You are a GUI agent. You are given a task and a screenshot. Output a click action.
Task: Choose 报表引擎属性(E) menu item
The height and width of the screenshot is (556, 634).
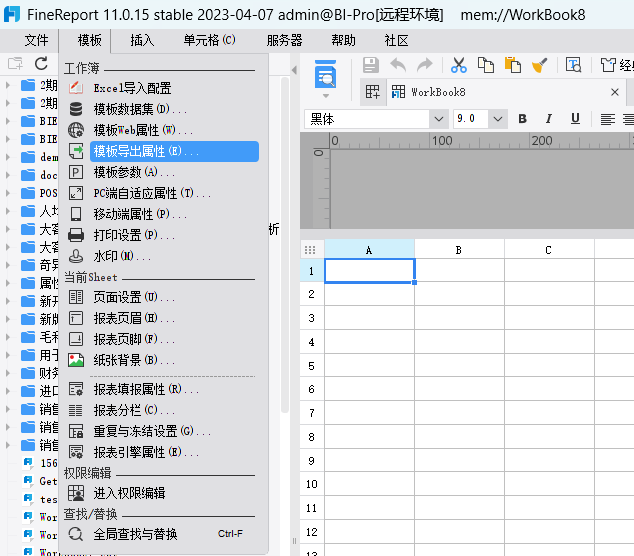click(x=163, y=452)
